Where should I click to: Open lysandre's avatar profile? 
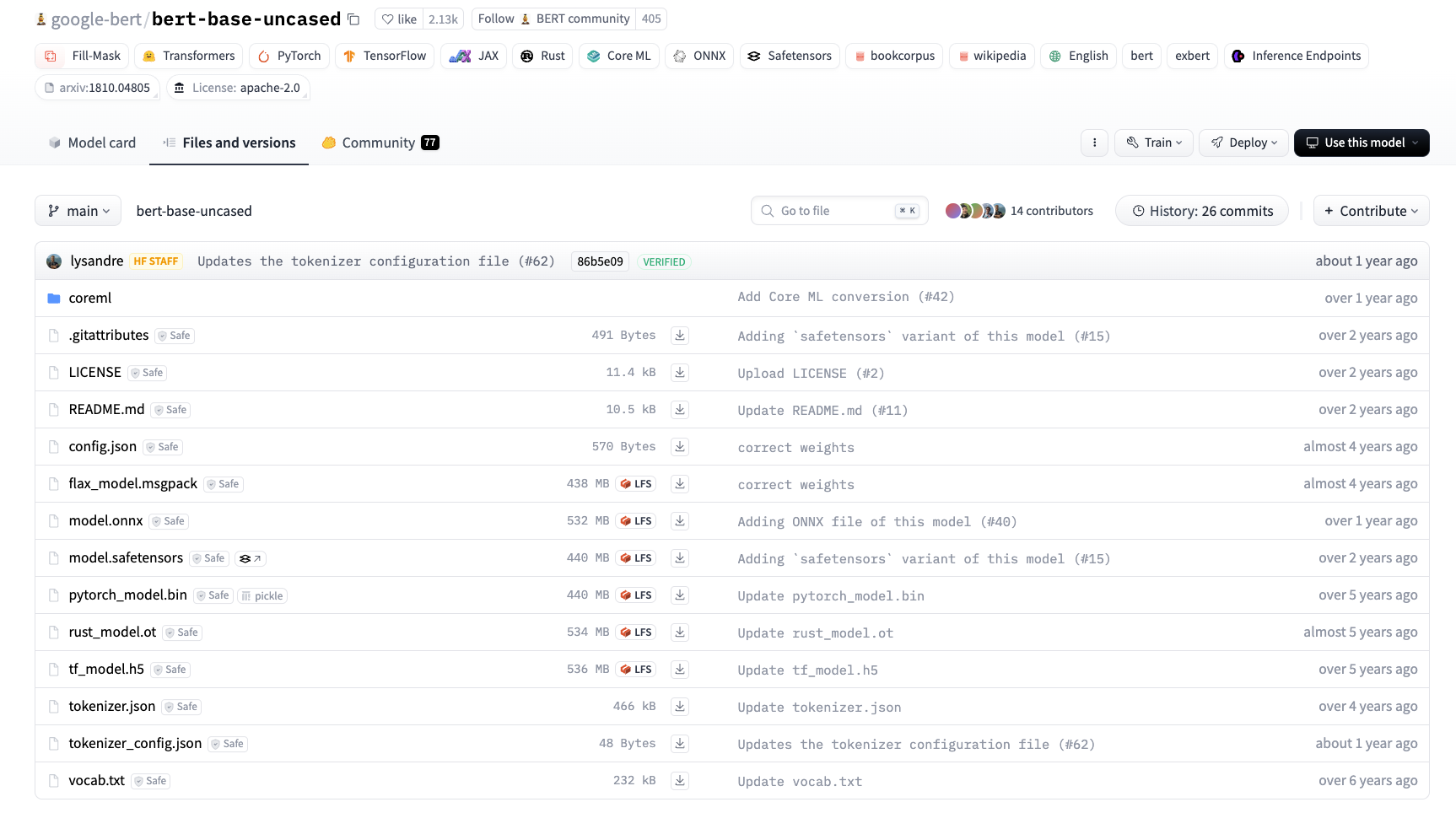[54, 261]
